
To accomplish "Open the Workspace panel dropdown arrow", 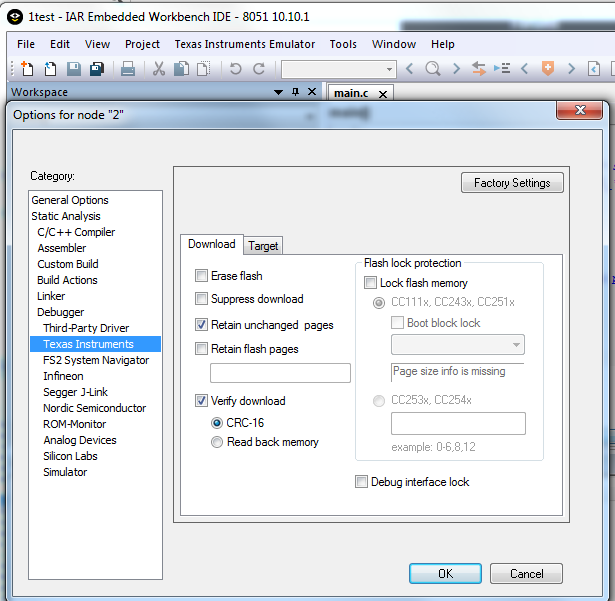I will pyautogui.click(x=278, y=92).
